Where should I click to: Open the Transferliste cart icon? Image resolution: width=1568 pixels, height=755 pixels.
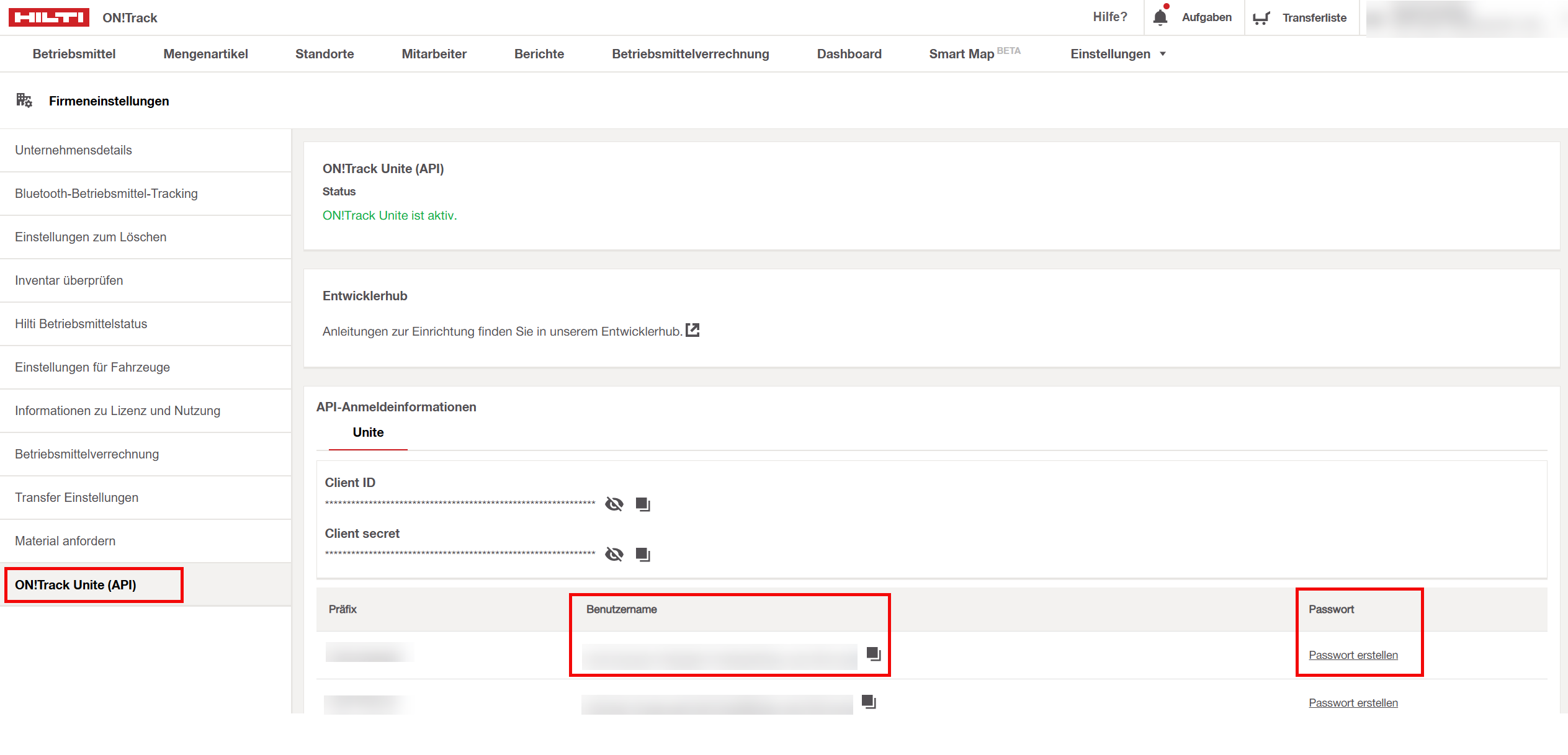click(1261, 18)
